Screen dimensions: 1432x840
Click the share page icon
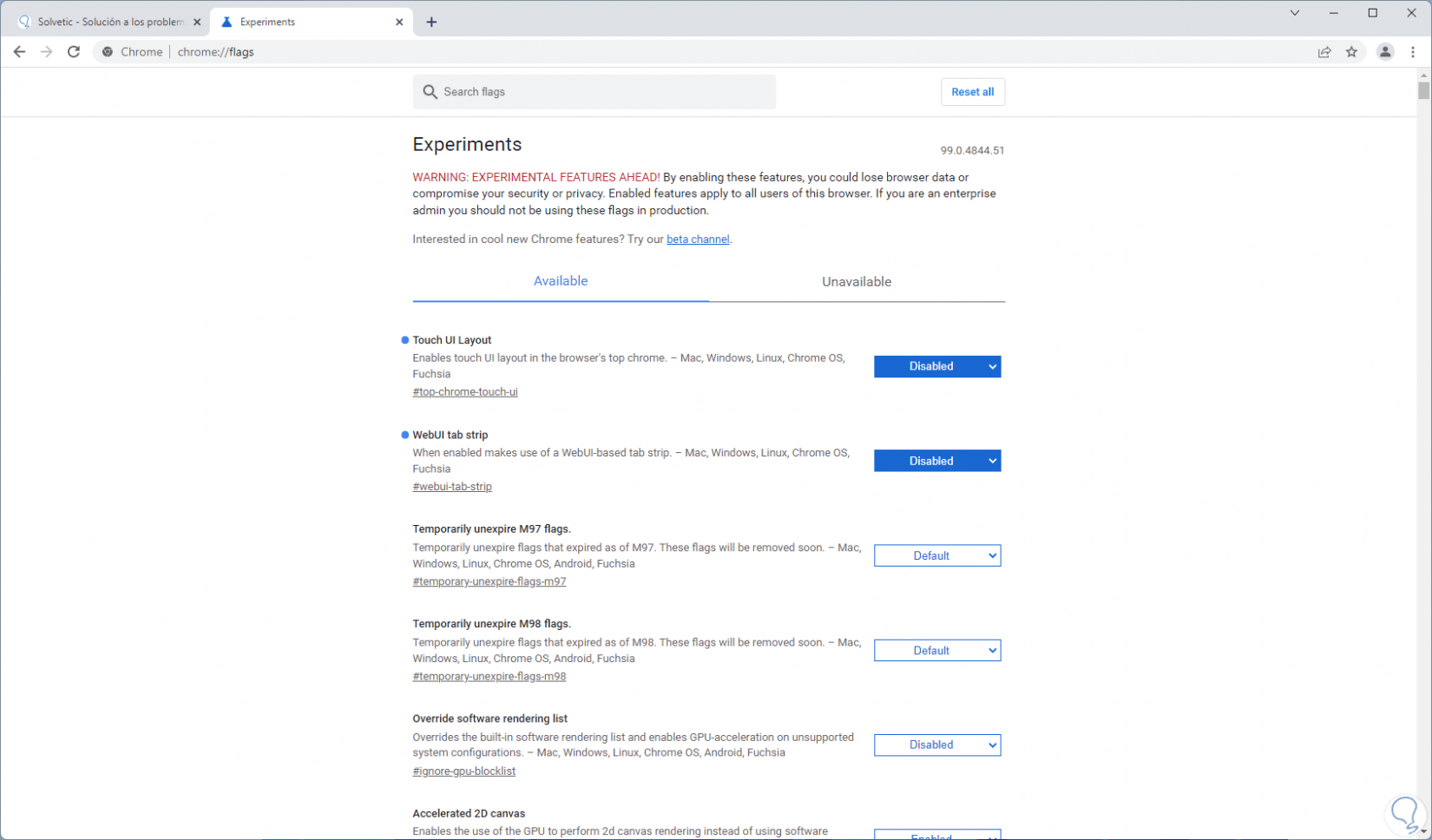[1324, 52]
